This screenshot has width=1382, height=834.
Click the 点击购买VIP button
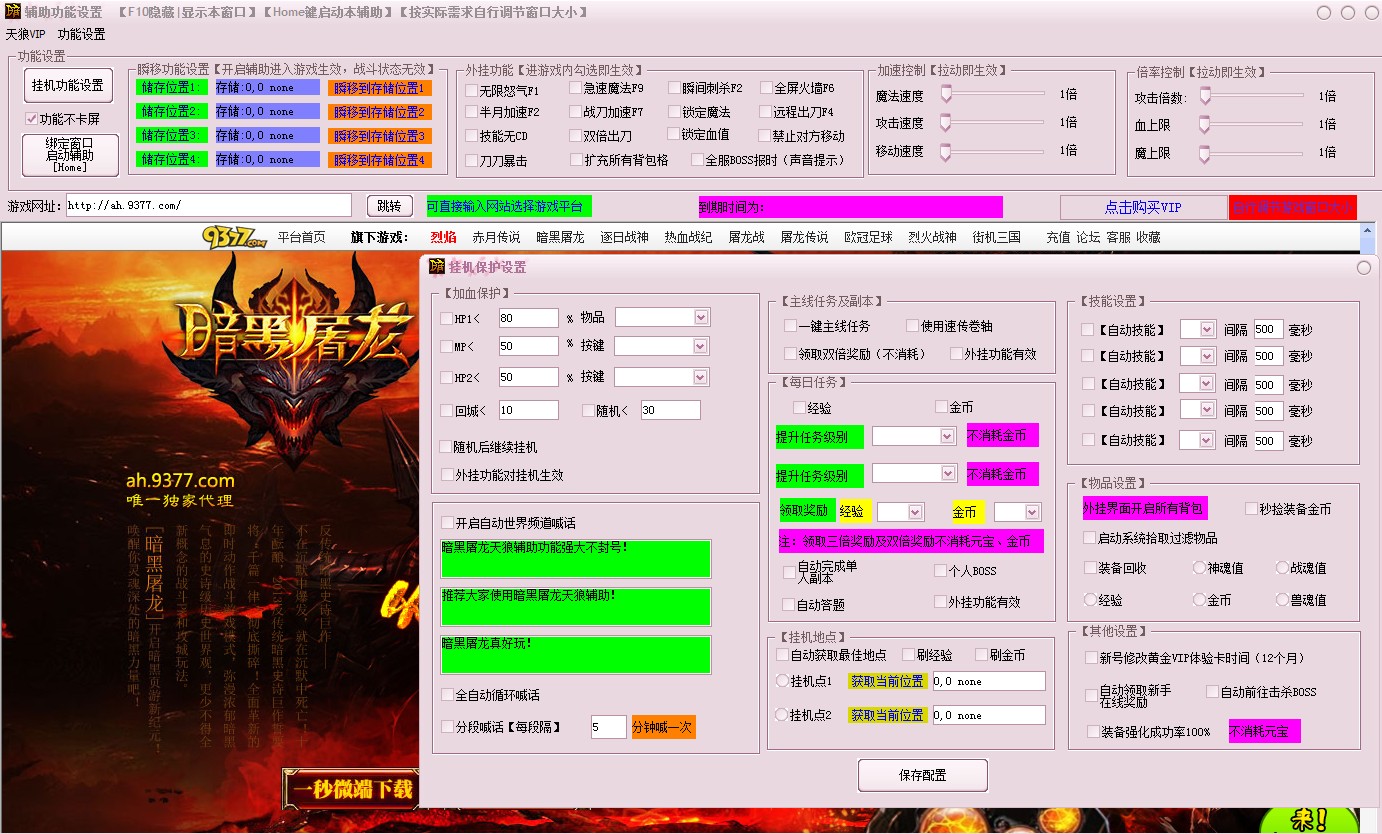tap(1143, 207)
